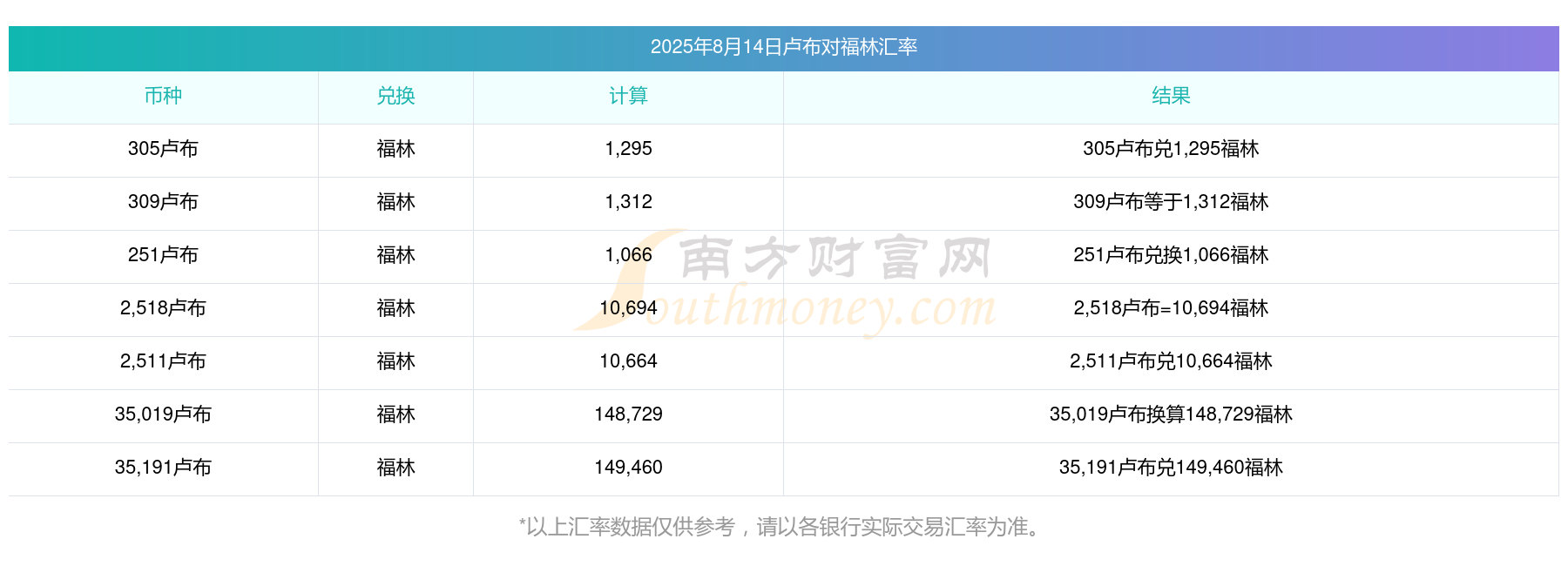Select the calculated value 1,312
Viewport: 1568px width, 566px height.
click(x=628, y=202)
